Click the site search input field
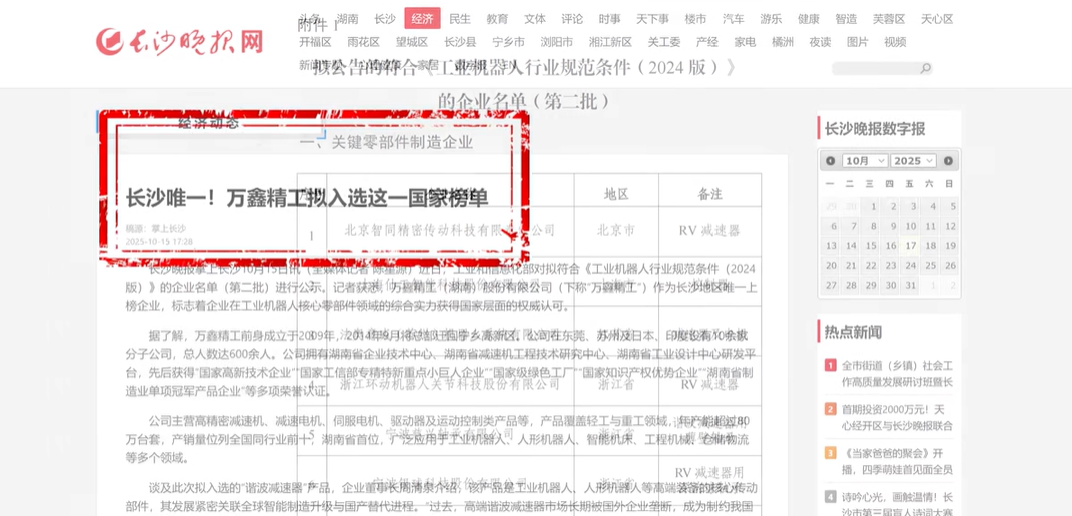The image size is (1072, 516). (875, 68)
